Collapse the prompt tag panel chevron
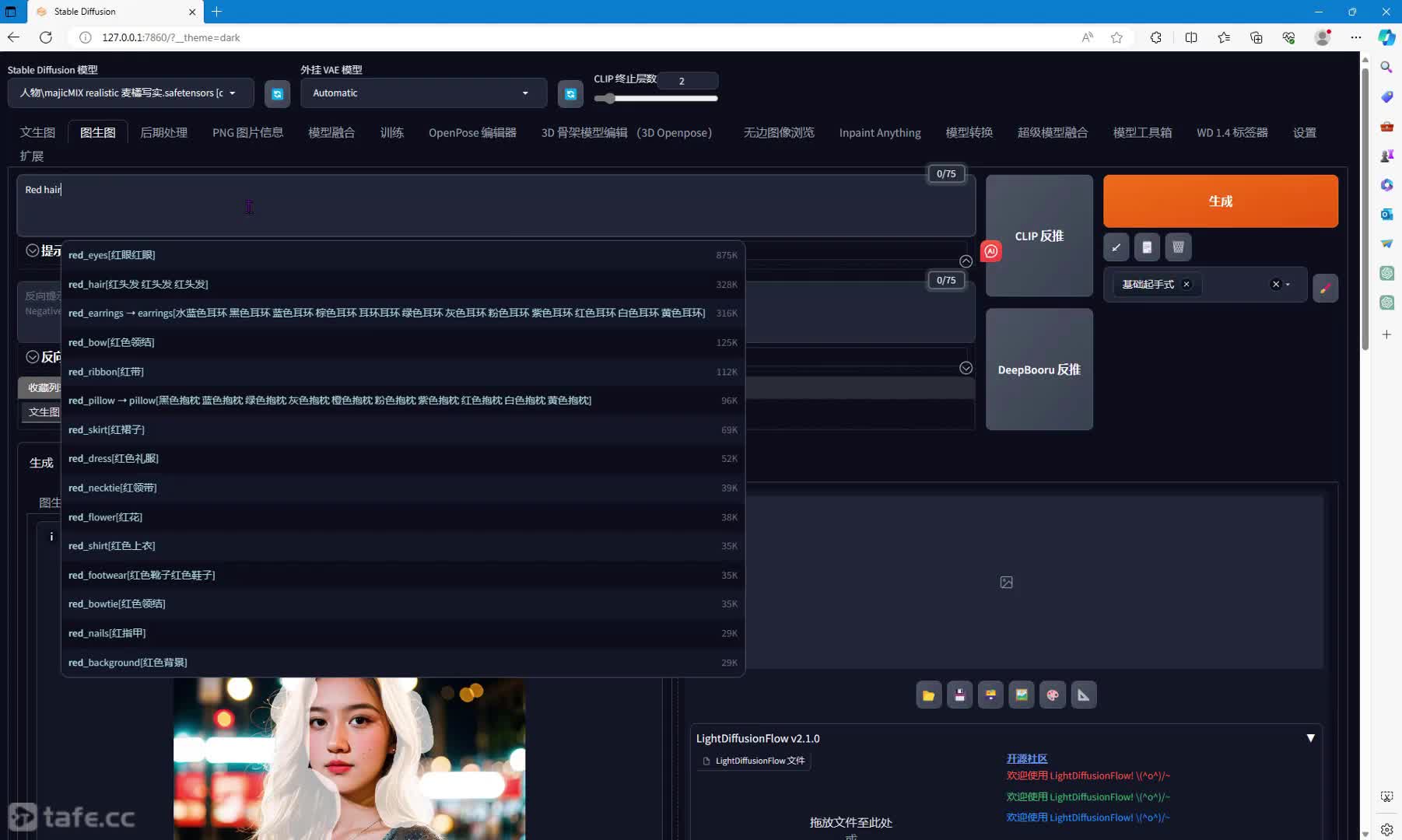 [x=966, y=261]
